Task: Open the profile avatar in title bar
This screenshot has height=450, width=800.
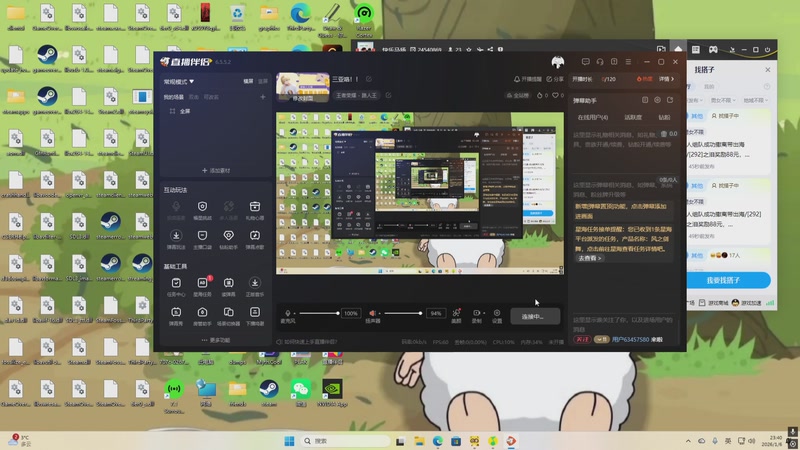Action: (x=558, y=62)
